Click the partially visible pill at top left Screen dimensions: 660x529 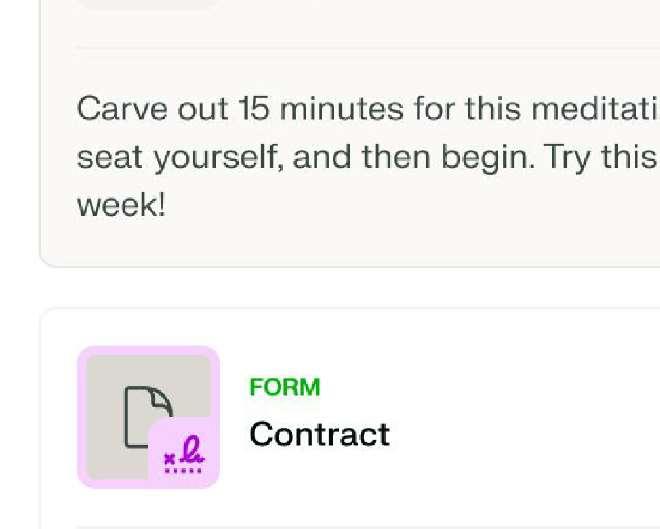click(148, 4)
